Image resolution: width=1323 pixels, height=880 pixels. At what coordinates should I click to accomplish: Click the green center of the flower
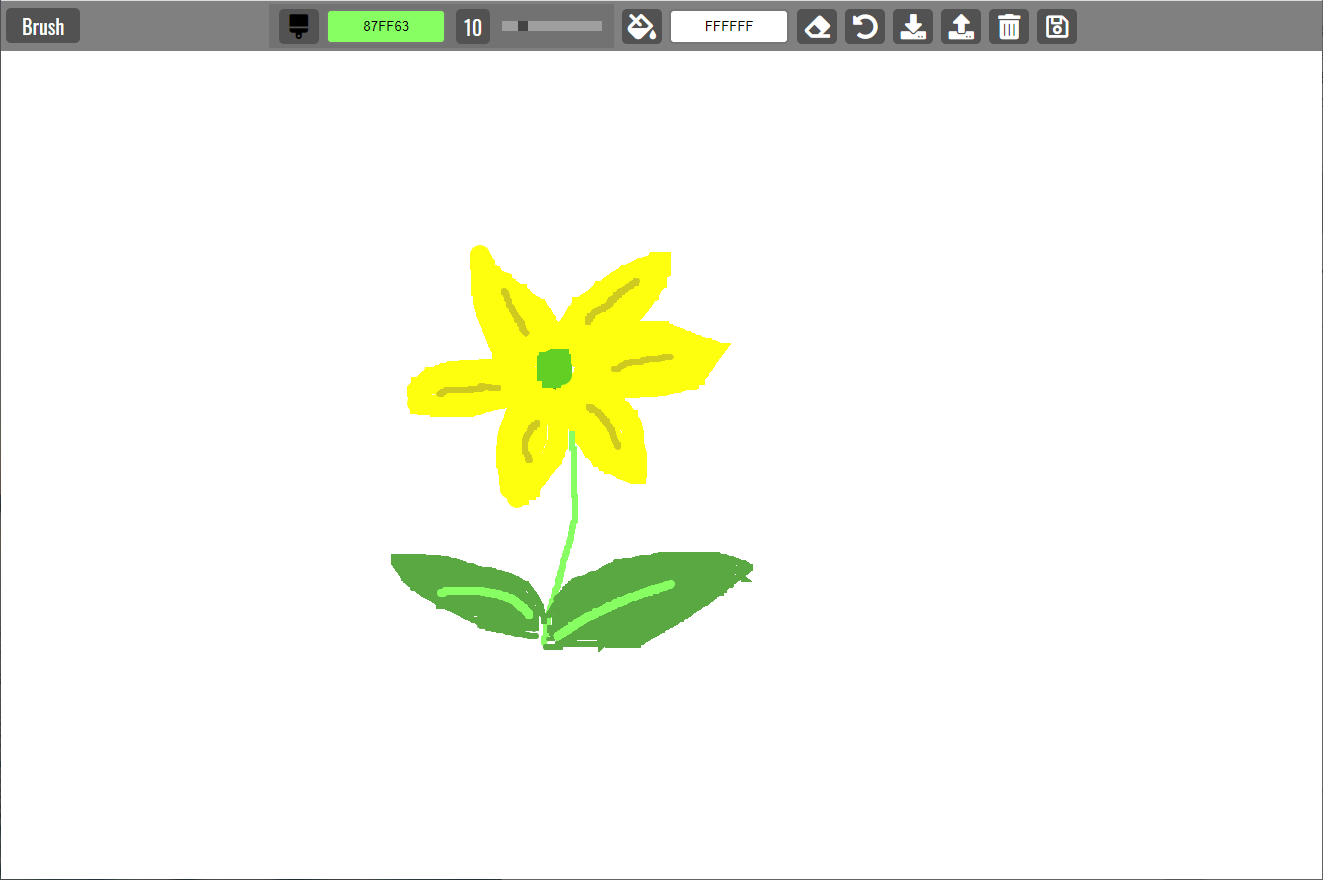coord(554,368)
